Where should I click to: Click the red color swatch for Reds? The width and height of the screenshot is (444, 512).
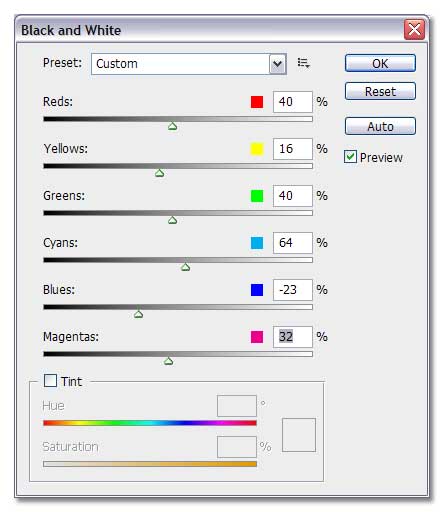[257, 102]
